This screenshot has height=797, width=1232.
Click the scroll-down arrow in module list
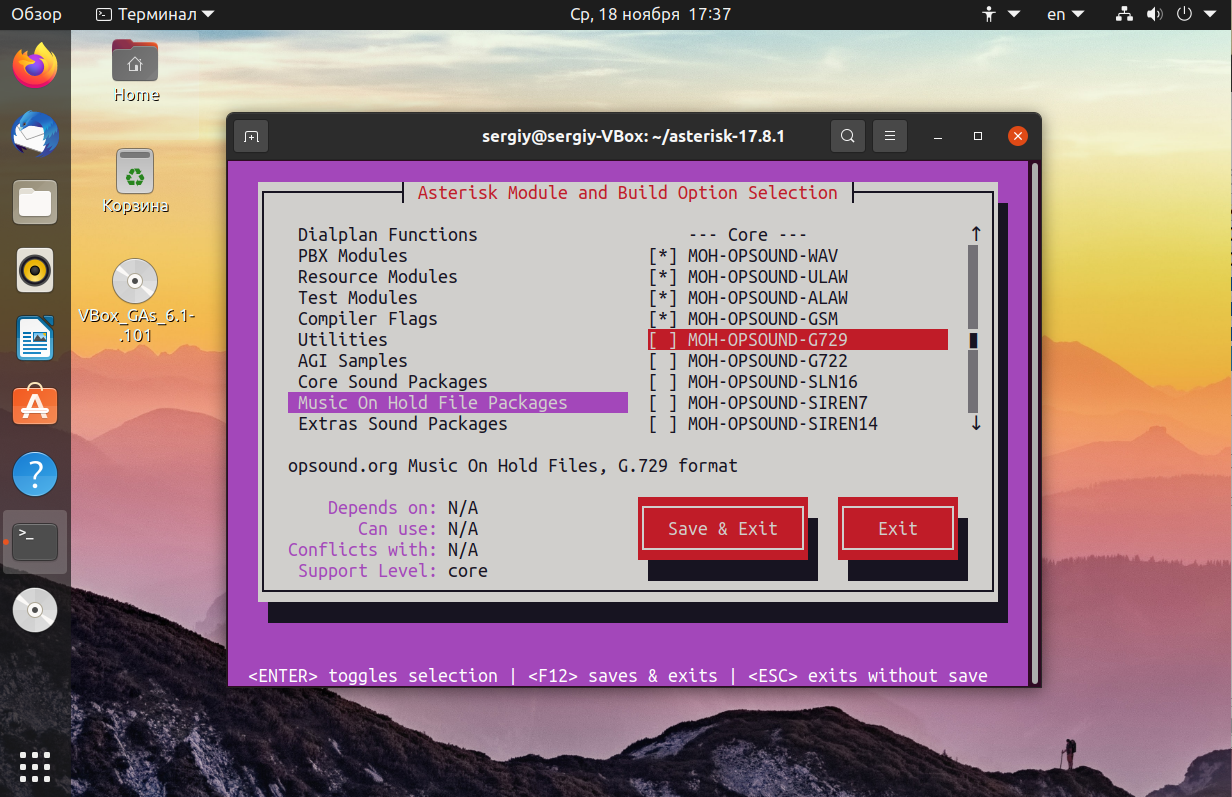click(x=976, y=424)
